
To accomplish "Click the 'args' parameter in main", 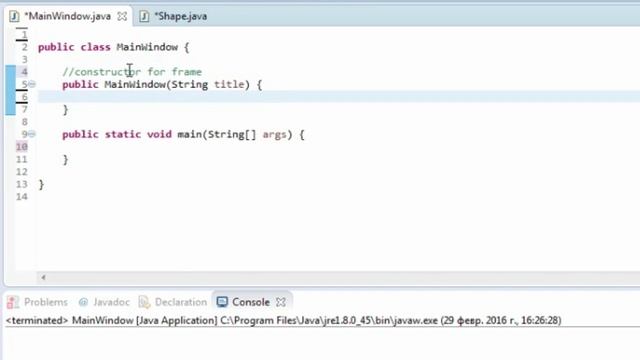I will 274,134.
